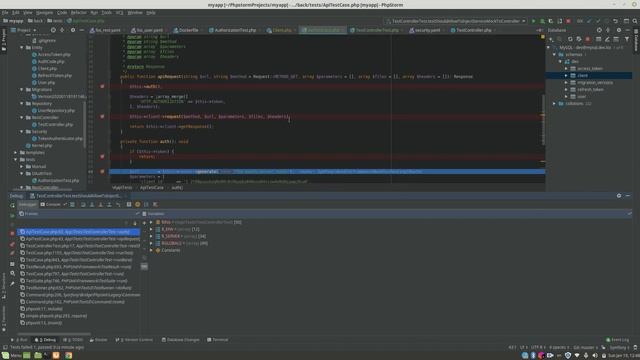The height and width of the screenshot is (360, 640).
Task: Hide the Project panel with minimize icon
Action: [82, 30]
